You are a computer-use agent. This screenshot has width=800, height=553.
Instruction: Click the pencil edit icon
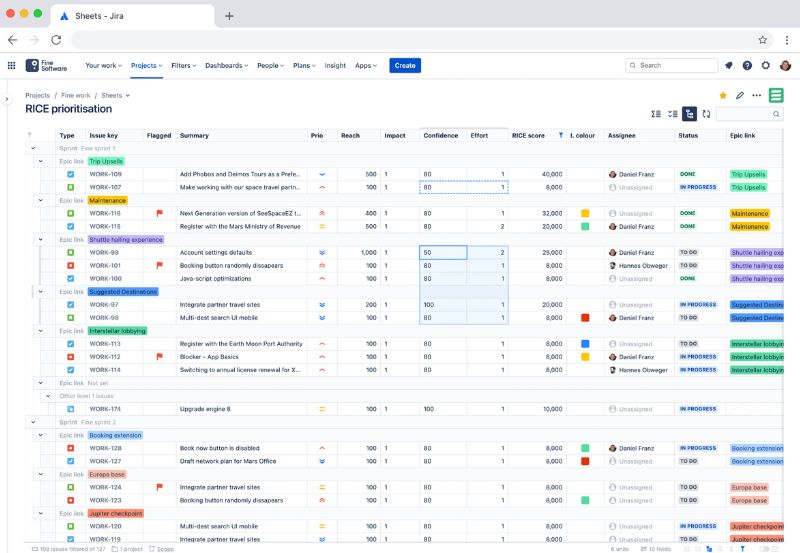pyautogui.click(x=740, y=95)
